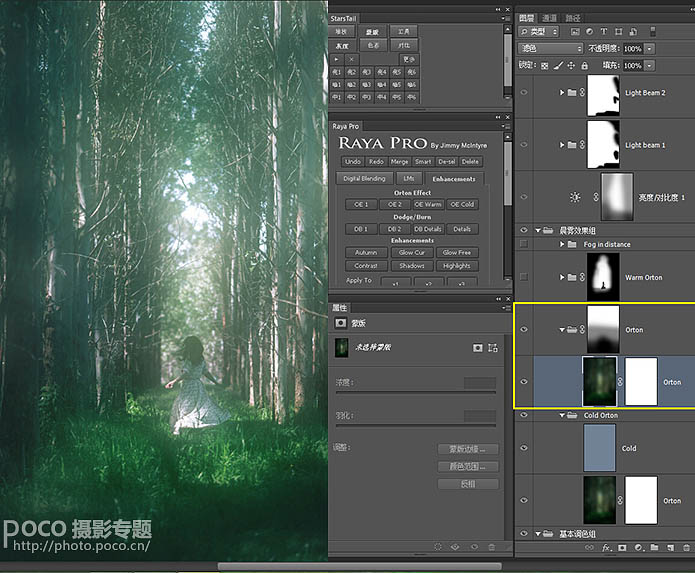
Task: Create a new group folder icon
Action: click(x=654, y=548)
